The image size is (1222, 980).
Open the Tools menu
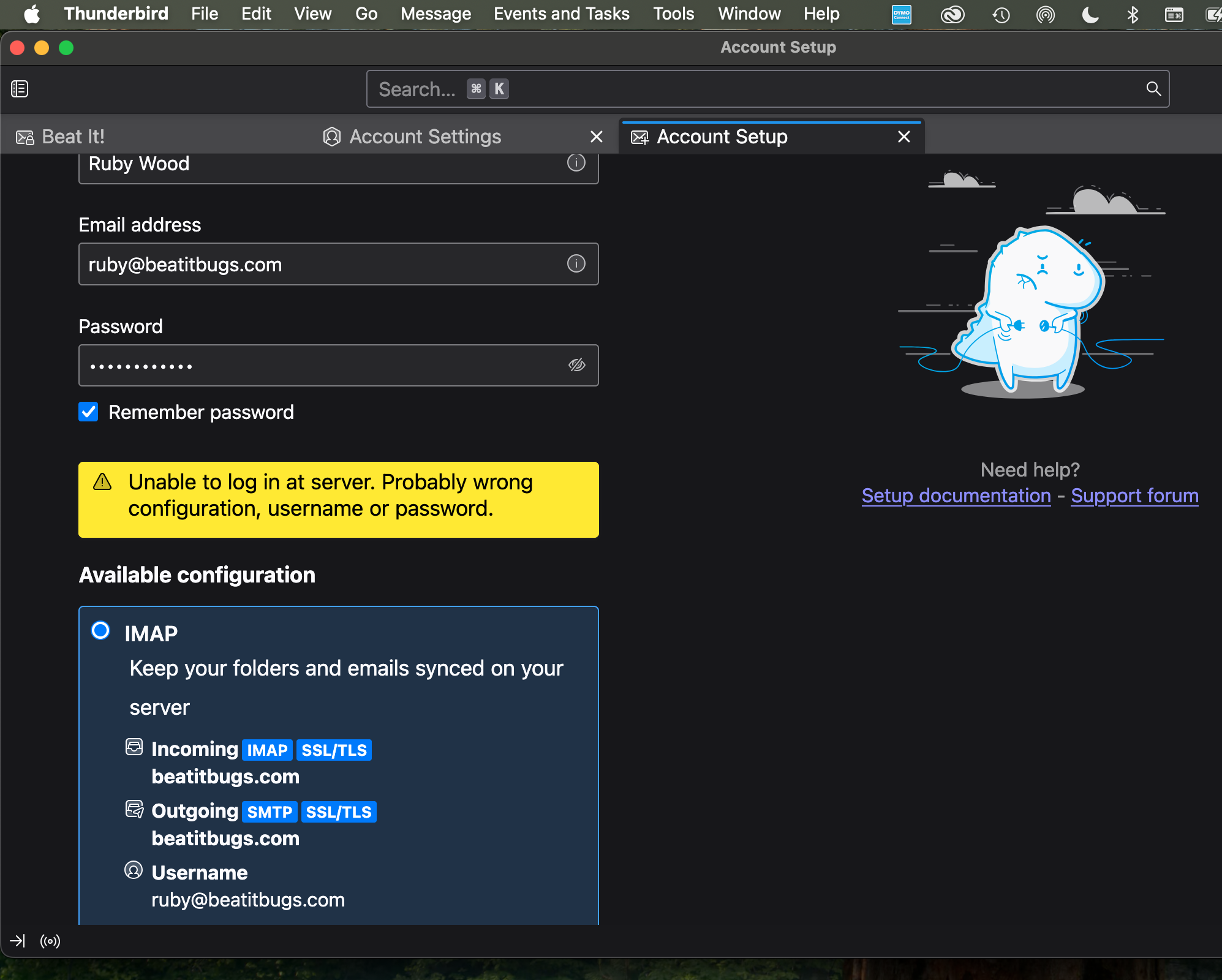[x=673, y=13]
